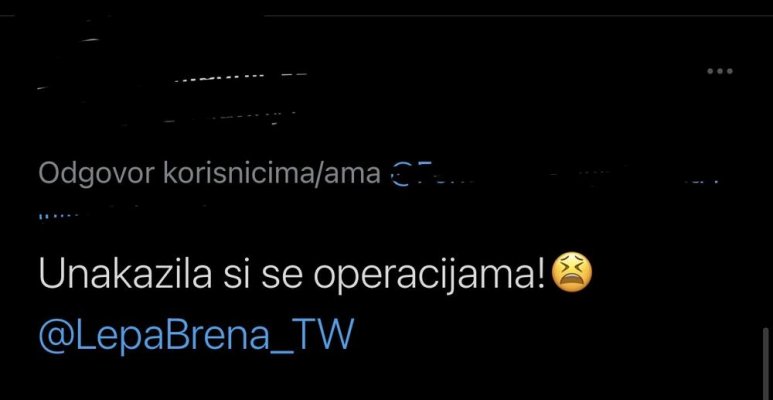Screen dimensions: 773x400
Task: Open the blacked-out mention after korisnicima/ama
Action: [x=553, y=175]
